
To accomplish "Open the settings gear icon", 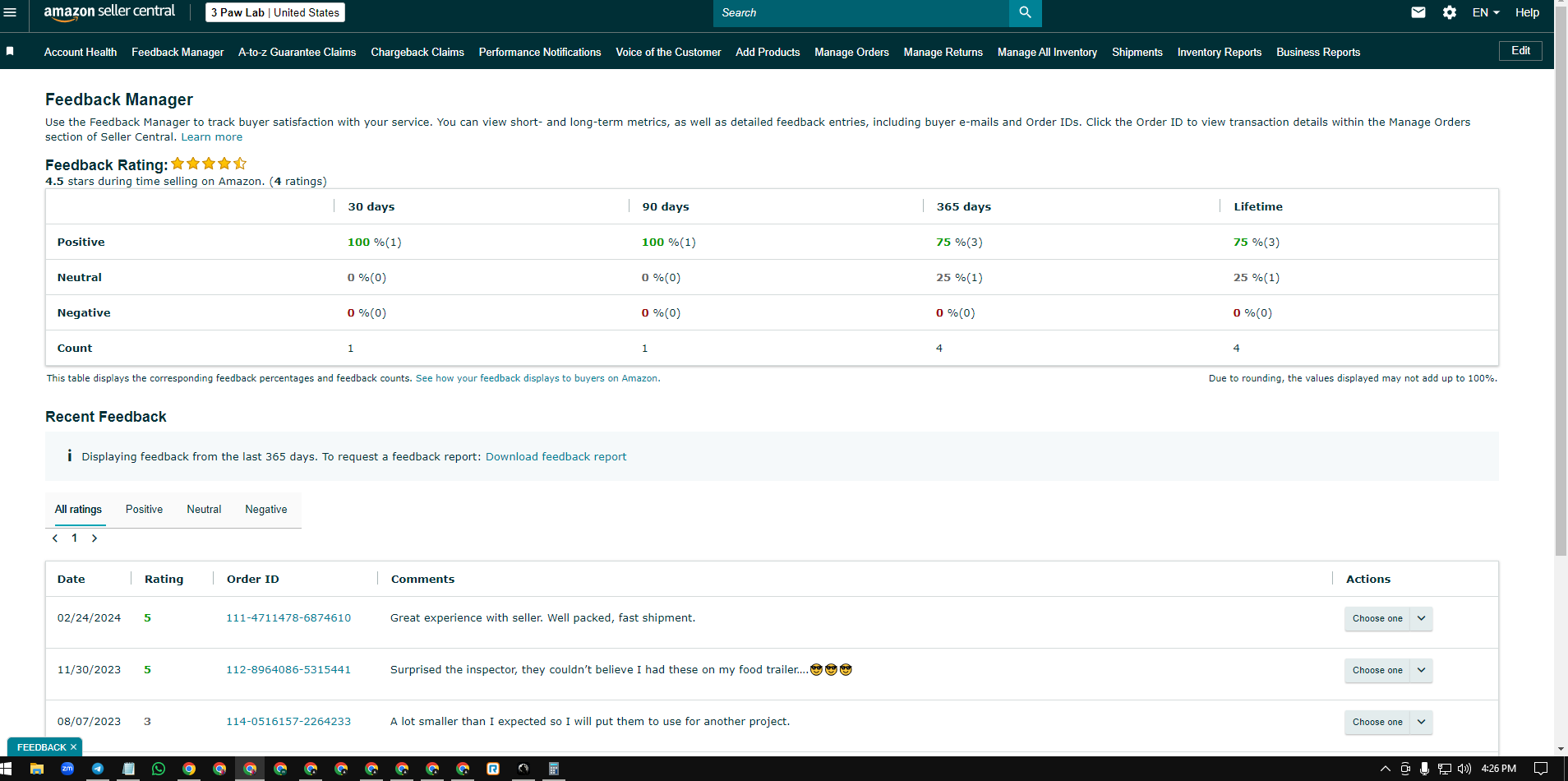I will coord(1450,12).
